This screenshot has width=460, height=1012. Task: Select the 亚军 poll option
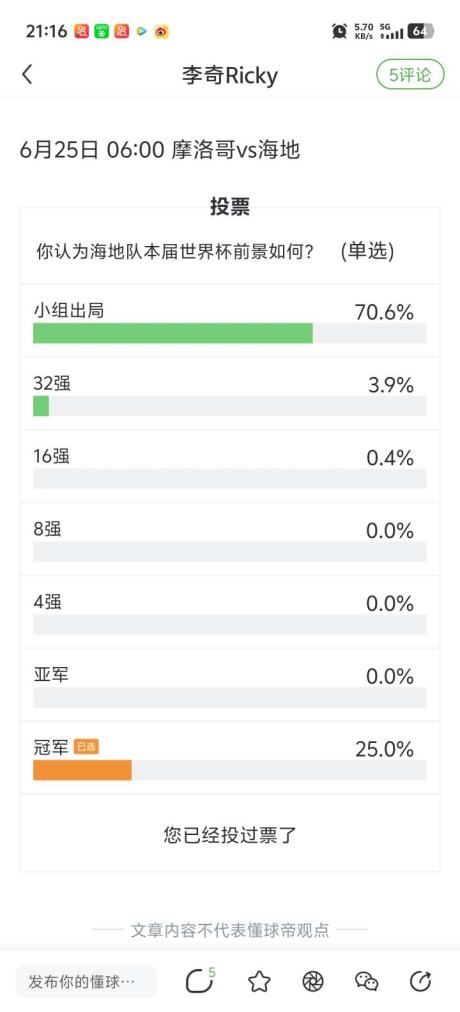(230, 685)
